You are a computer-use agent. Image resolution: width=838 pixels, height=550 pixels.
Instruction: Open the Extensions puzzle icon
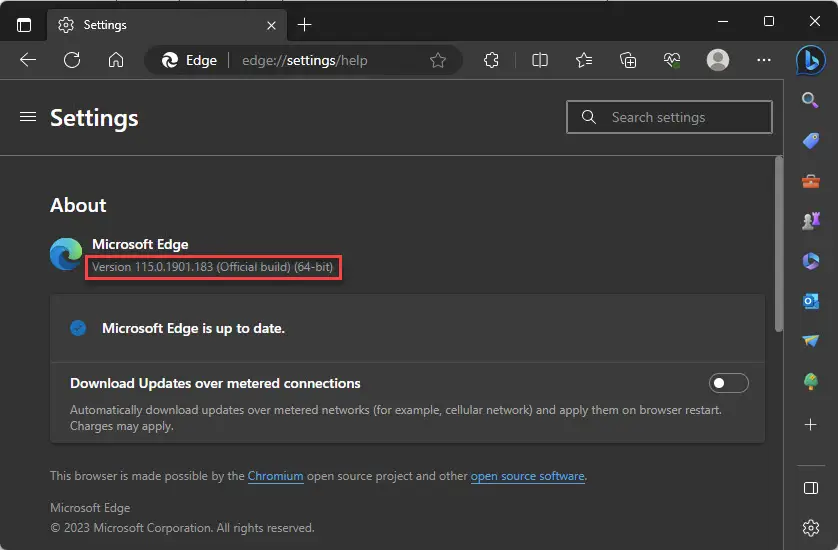491,60
